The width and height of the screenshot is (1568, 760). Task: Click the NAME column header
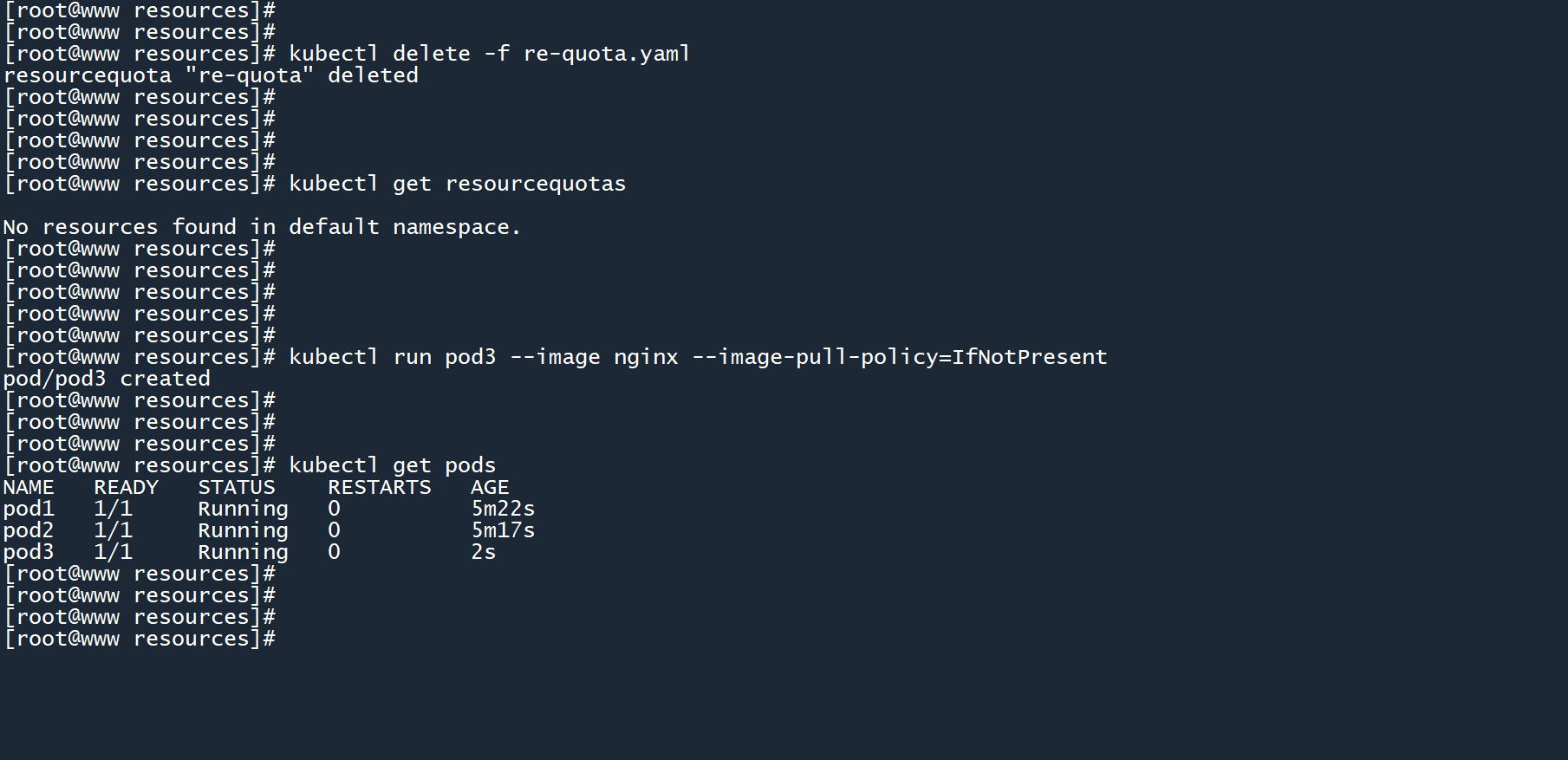[x=29, y=487]
